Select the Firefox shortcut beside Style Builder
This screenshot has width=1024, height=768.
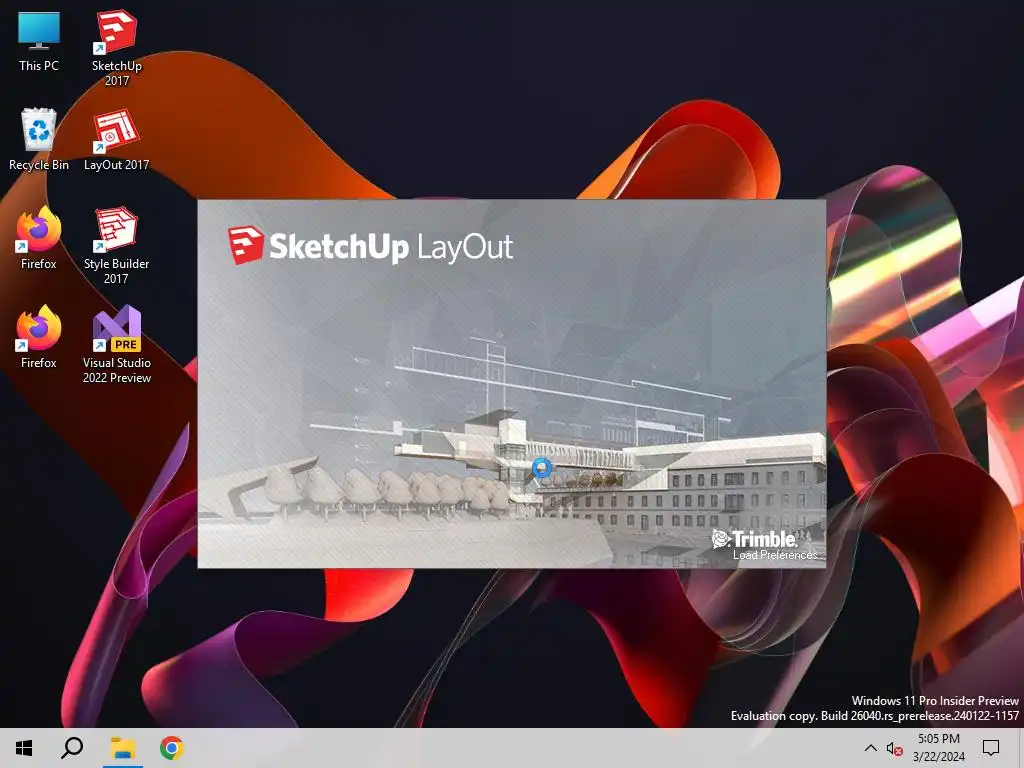pos(39,238)
